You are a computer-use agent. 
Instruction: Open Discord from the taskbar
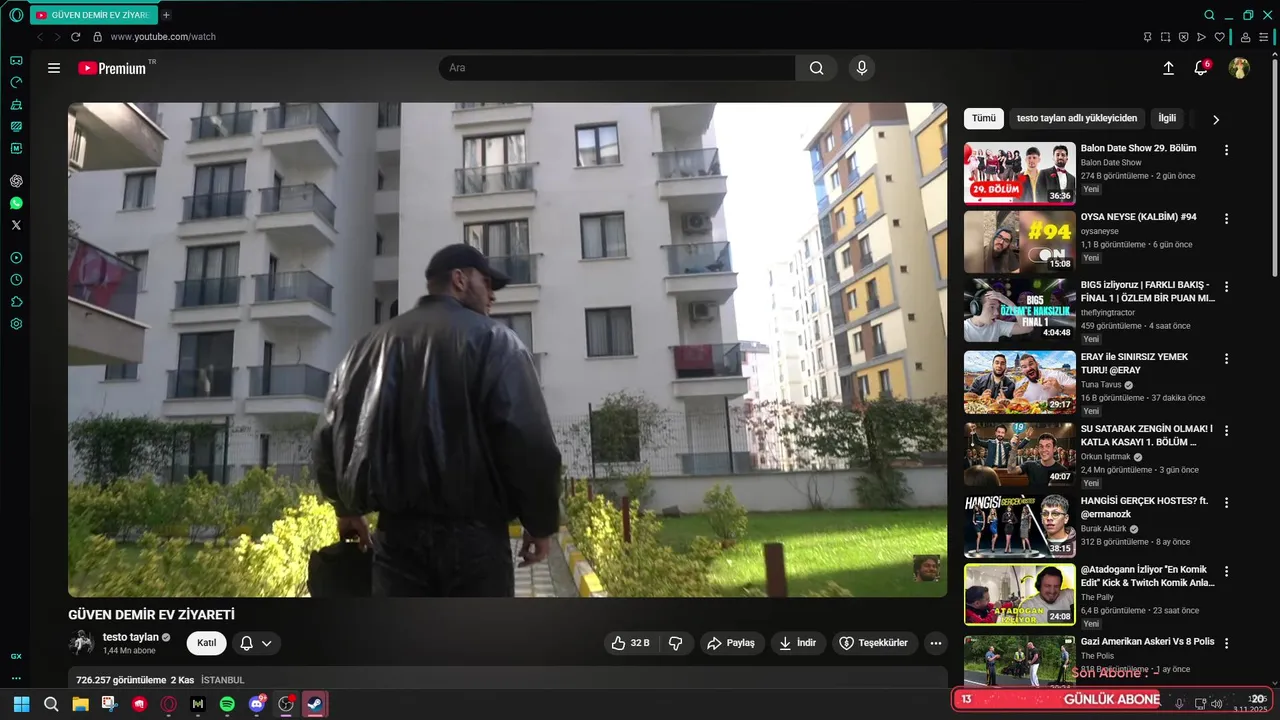click(x=257, y=704)
